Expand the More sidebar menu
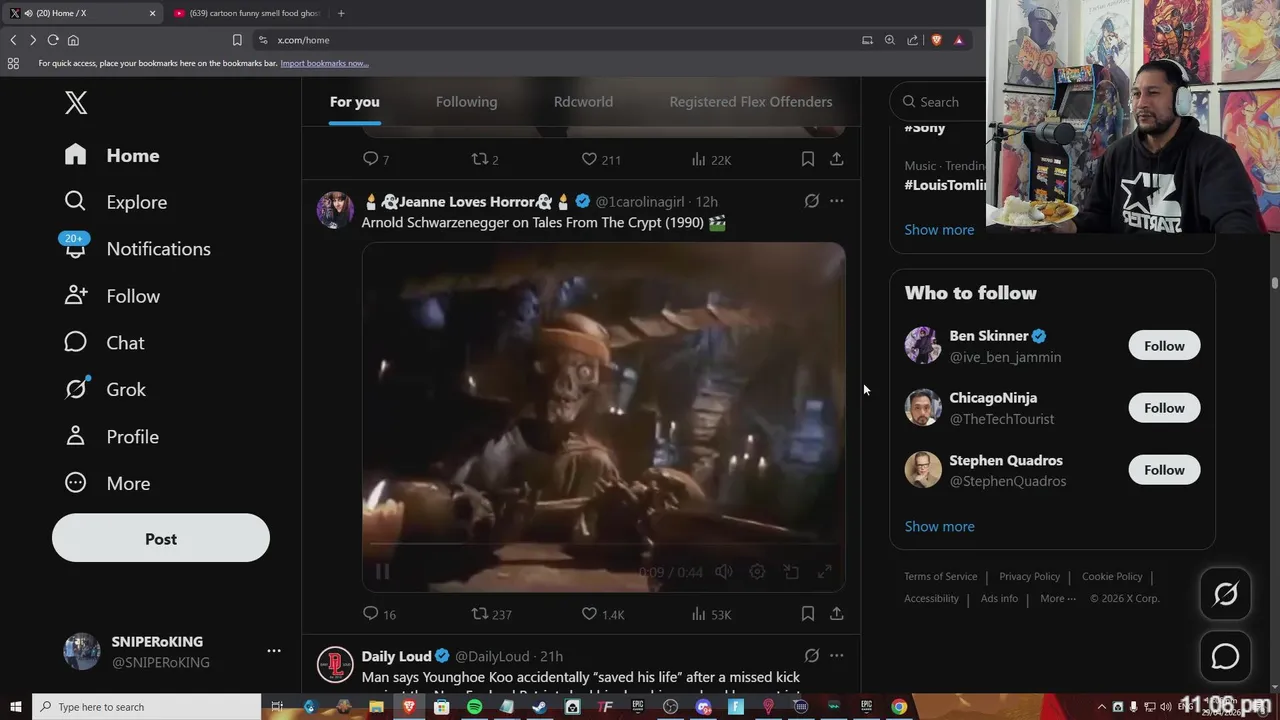The width and height of the screenshot is (1280, 720). pos(107,483)
